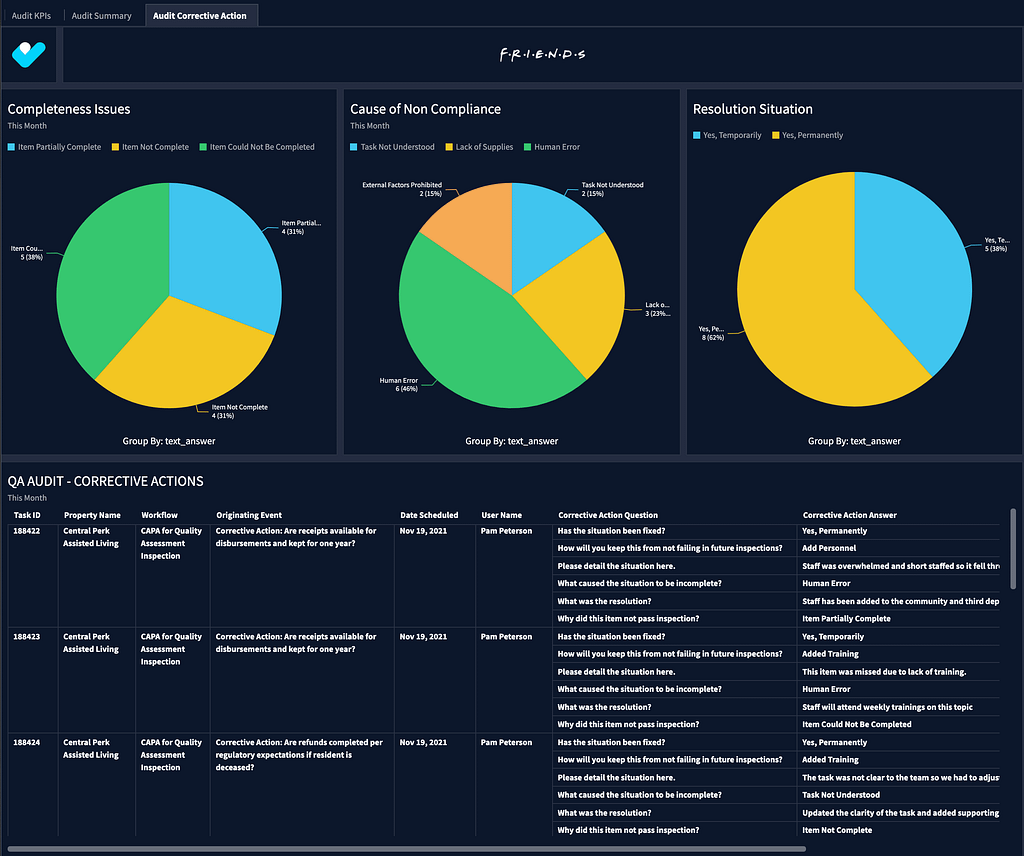Viewport: 1024px width, 856px height.
Task: Click the FRIENDS logo in the header
Action: pos(542,55)
